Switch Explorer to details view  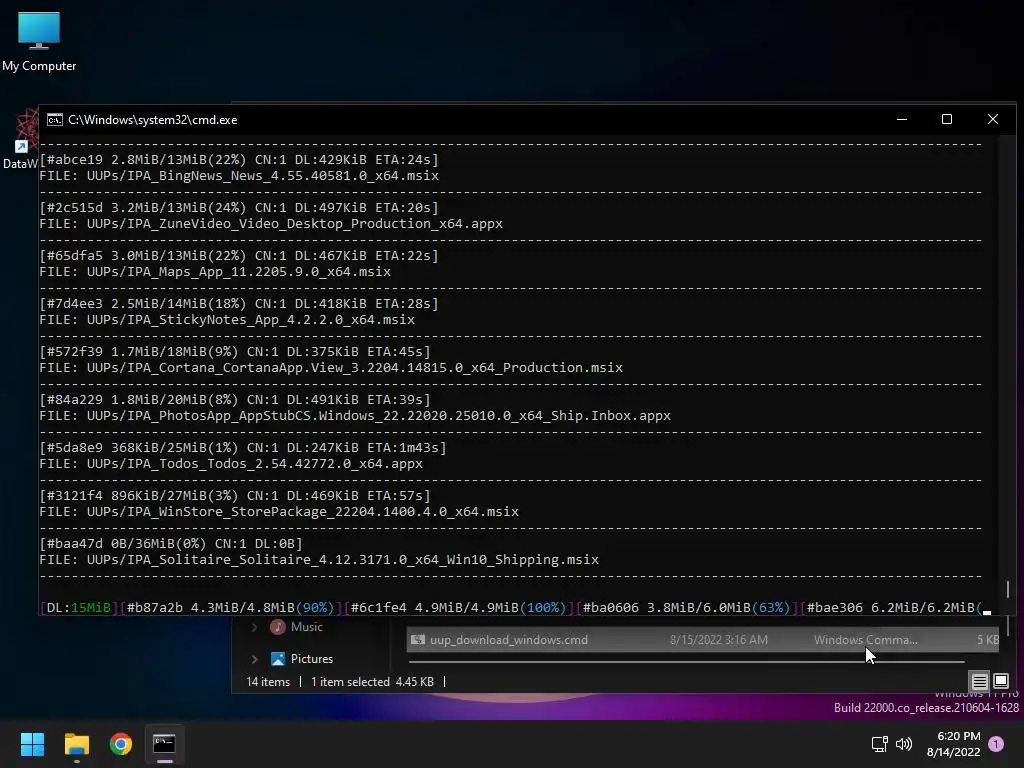pos(979,682)
